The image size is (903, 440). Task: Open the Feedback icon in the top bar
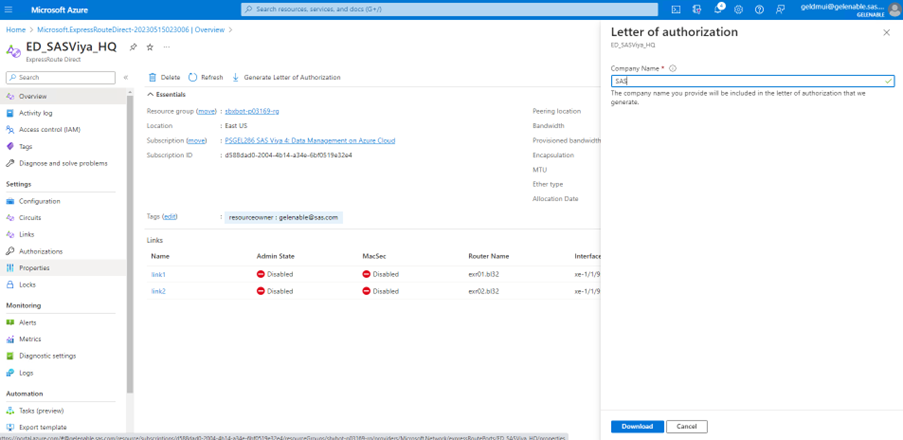(780, 9)
